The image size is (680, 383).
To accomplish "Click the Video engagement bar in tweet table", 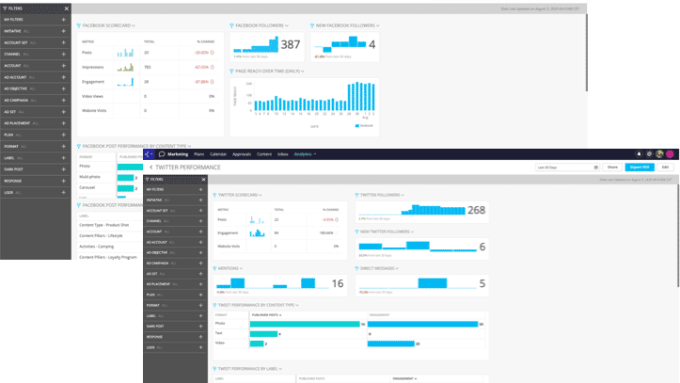I will pos(391,344).
